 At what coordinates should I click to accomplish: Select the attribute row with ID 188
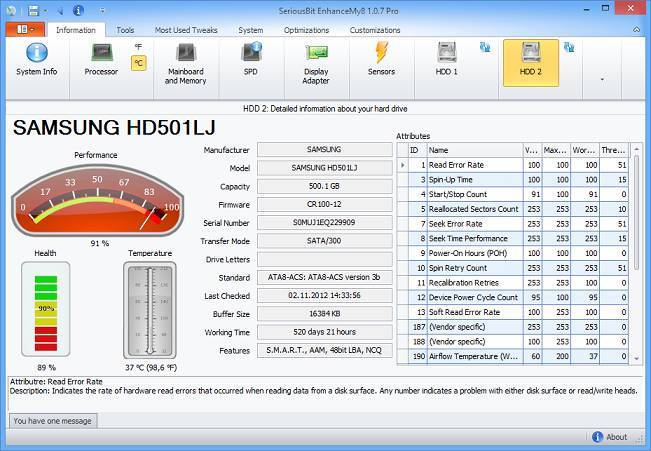513,341
